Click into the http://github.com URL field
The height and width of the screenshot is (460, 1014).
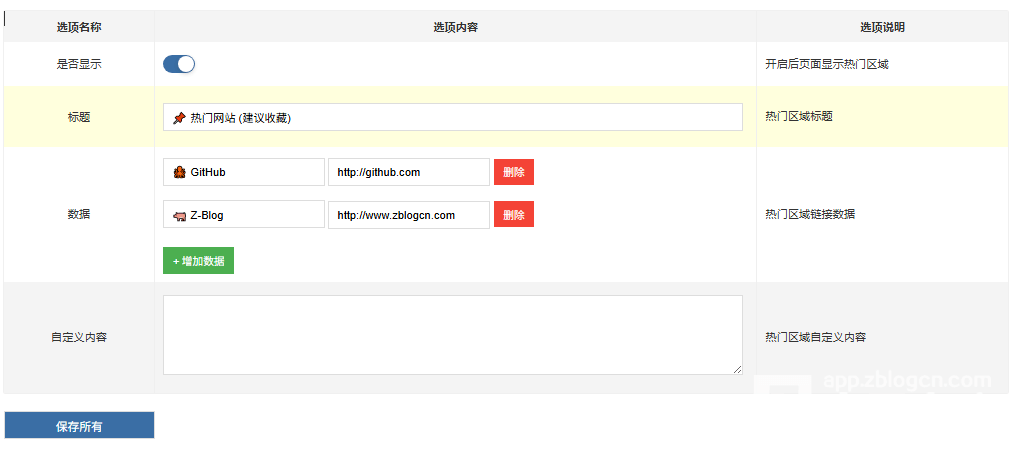[408, 172]
